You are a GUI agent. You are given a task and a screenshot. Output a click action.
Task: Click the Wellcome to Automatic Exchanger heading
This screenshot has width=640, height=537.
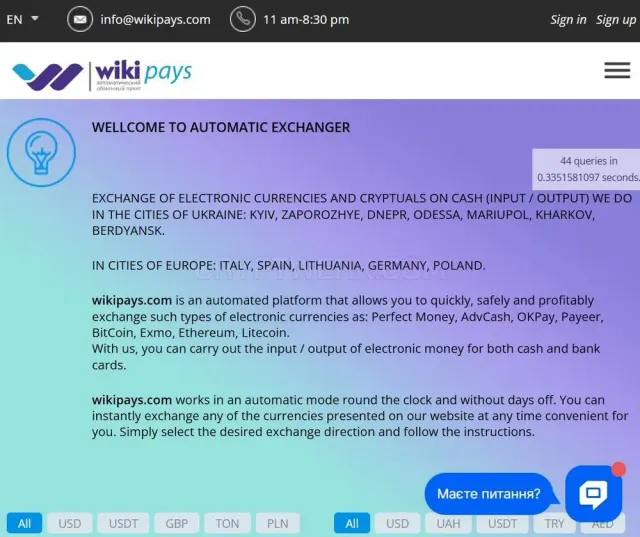point(221,127)
